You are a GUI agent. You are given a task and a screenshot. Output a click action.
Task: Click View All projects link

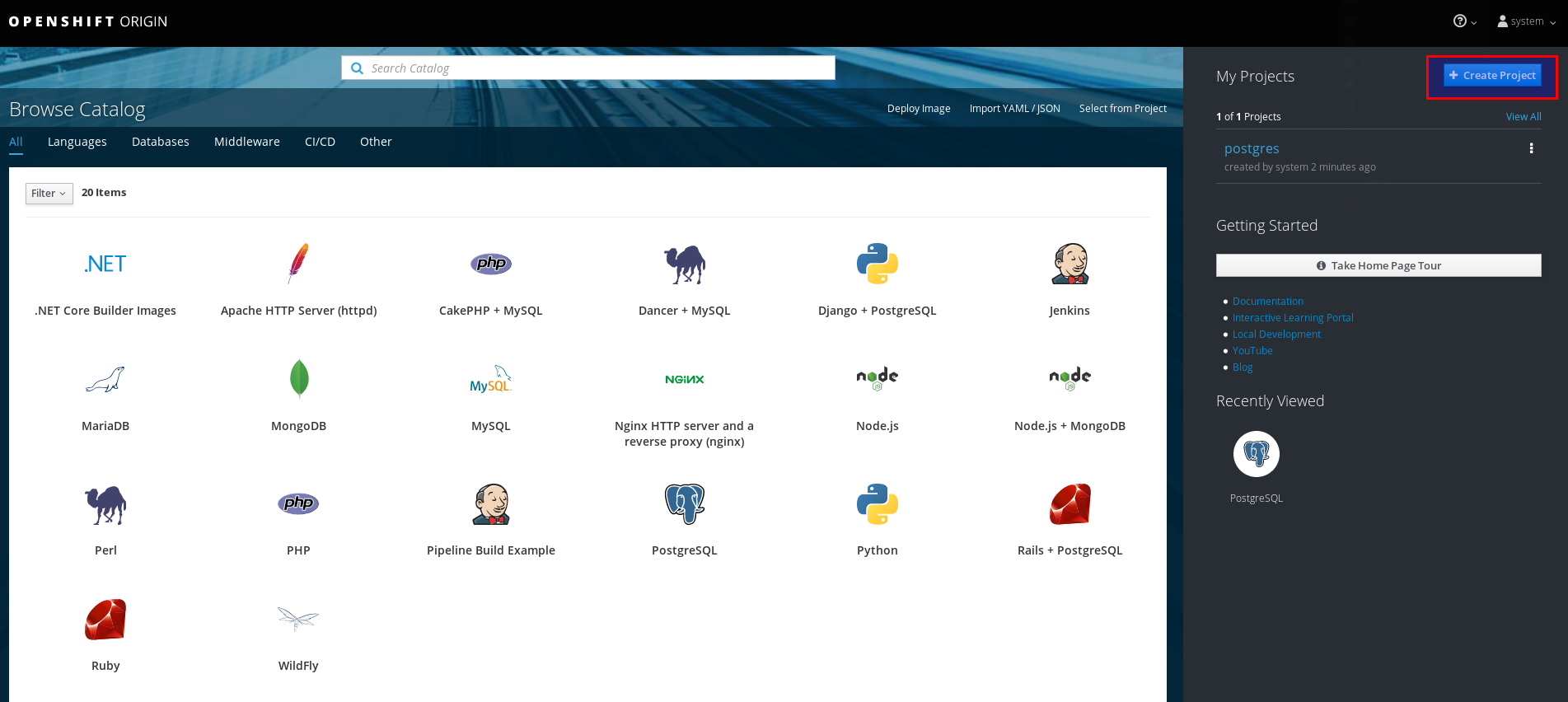1524,117
